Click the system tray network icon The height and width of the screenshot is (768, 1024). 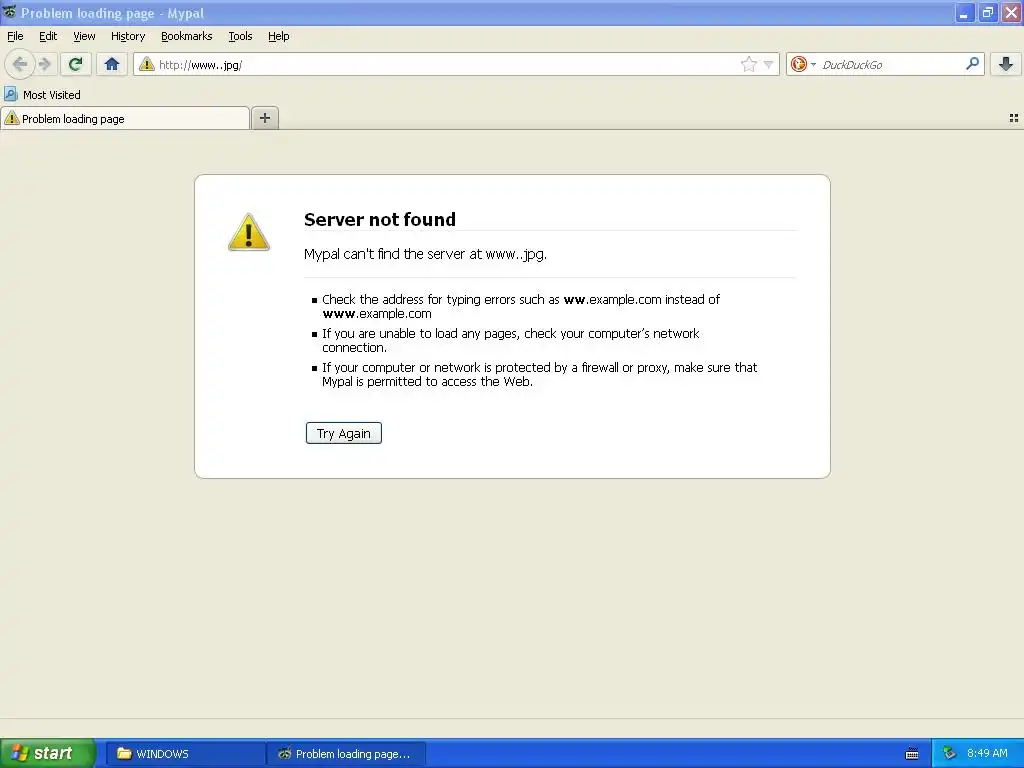[949, 754]
